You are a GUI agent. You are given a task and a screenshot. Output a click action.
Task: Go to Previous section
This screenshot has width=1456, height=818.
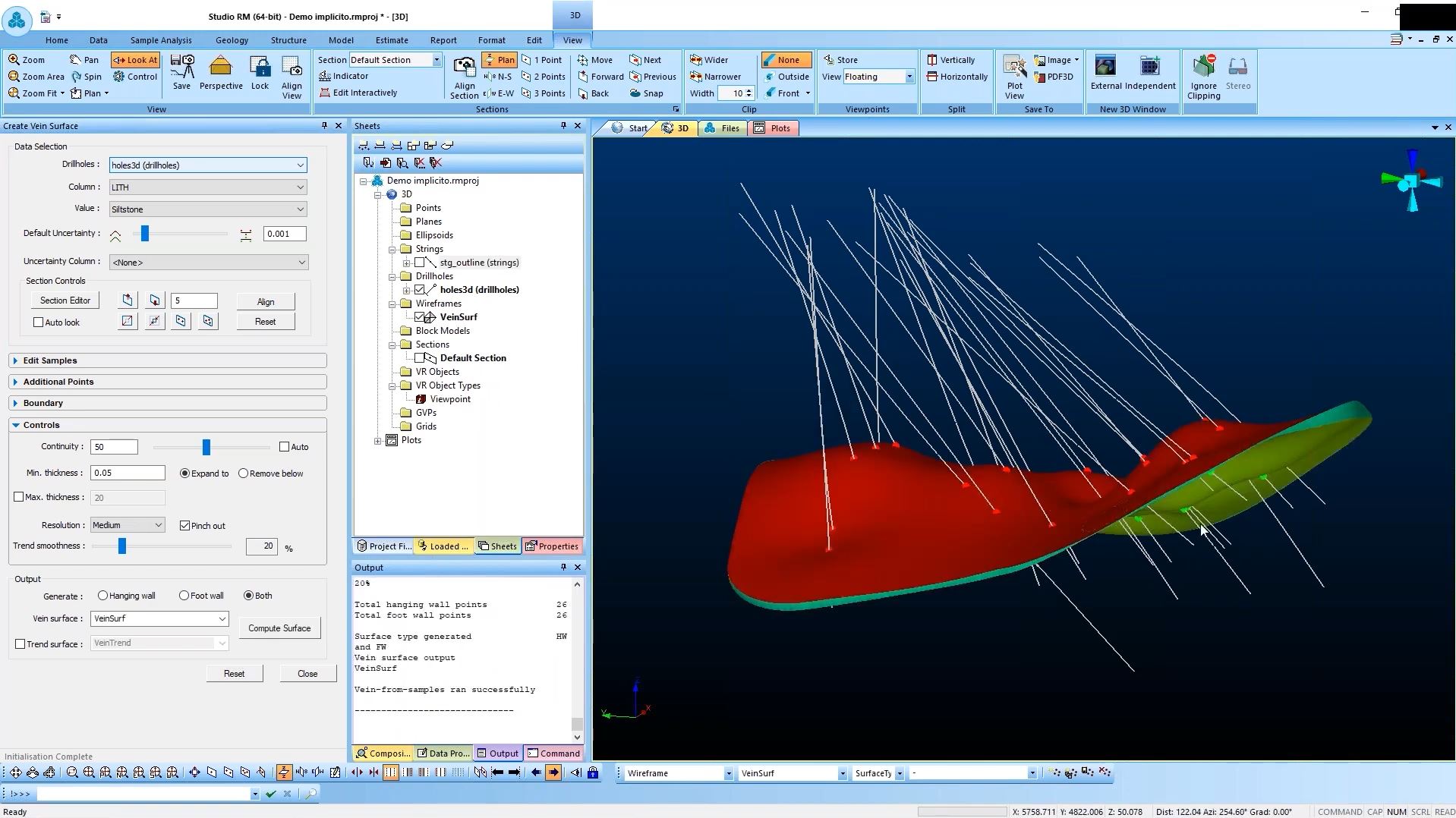click(x=652, y=77)
